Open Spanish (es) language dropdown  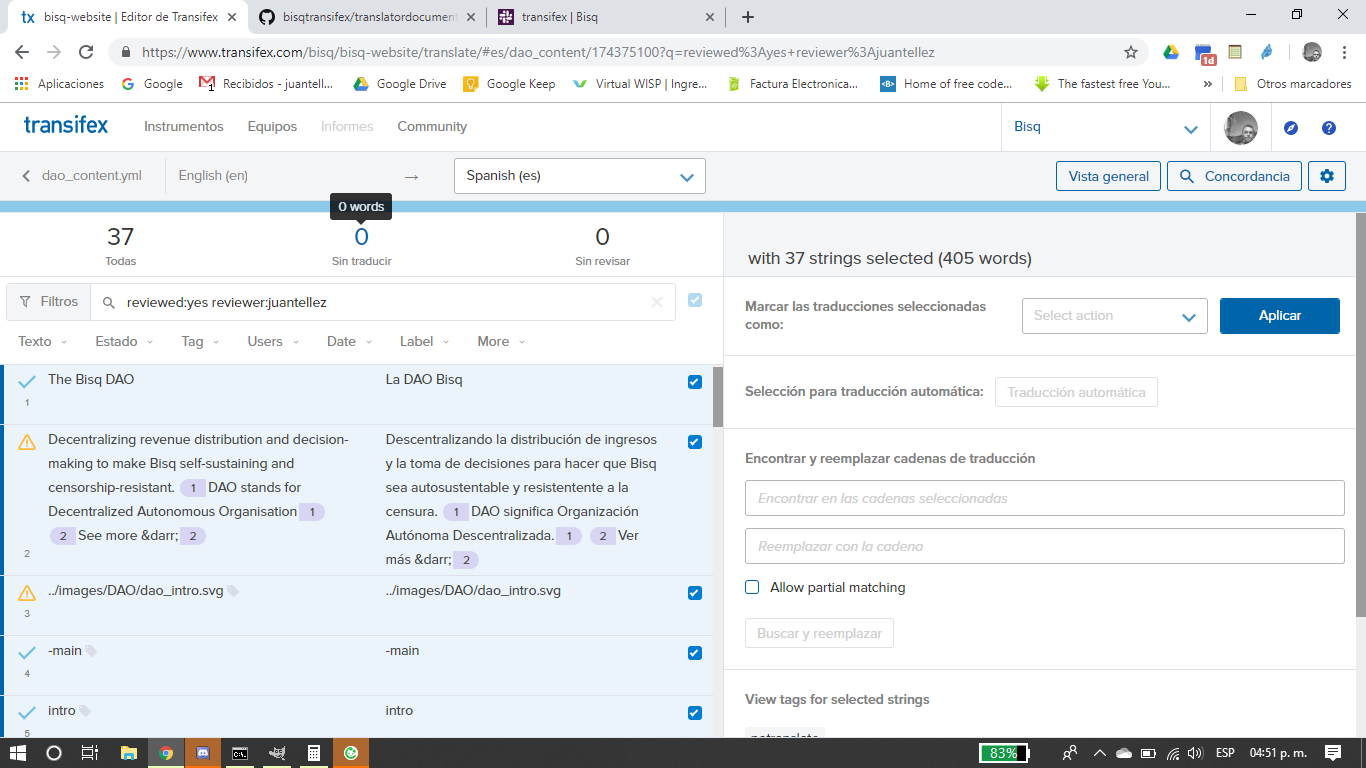580,176
